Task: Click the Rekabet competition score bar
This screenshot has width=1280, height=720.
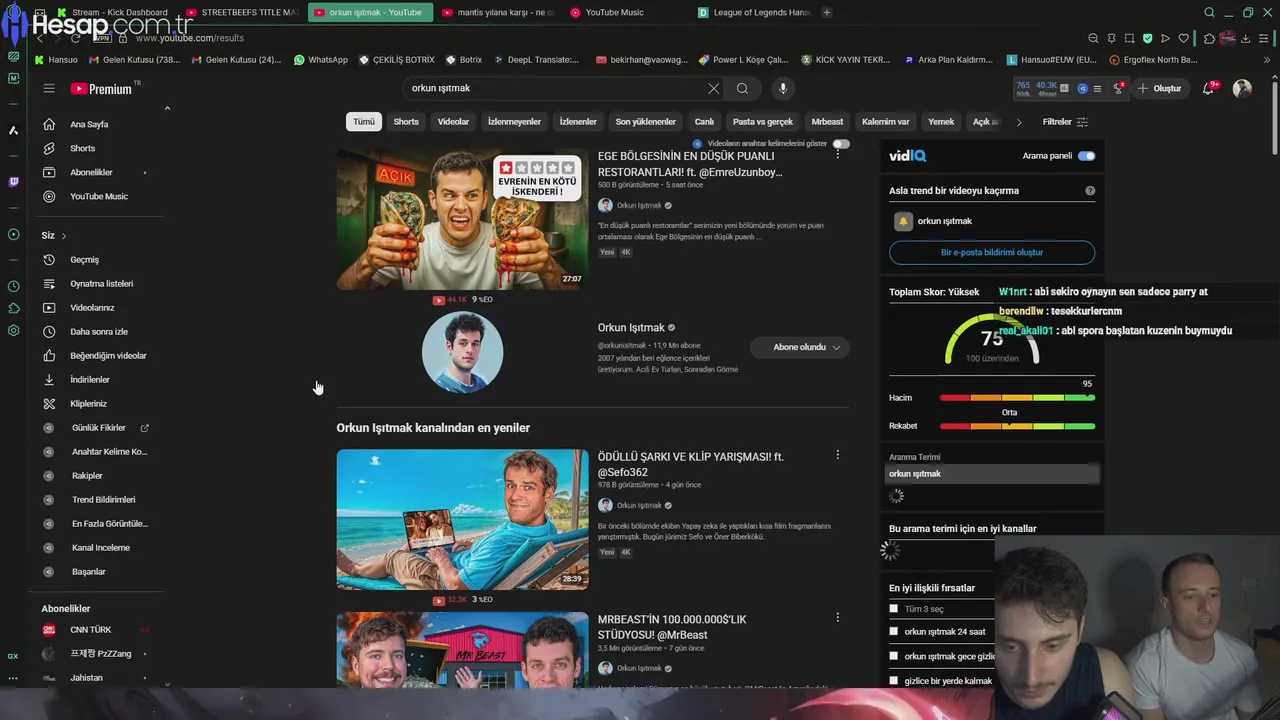Action: (x=1017, y=426)
